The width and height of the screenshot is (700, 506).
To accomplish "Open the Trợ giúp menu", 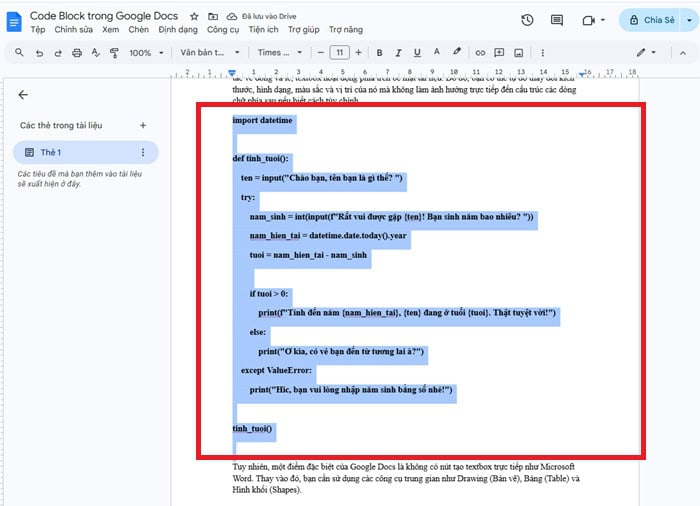I will coord(304,29).
